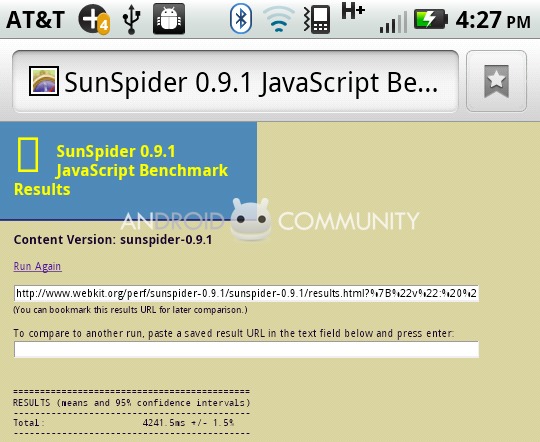Focus the results URL text field
The height and width of the screenshot is (442, 540).
[x=246, y=294]
